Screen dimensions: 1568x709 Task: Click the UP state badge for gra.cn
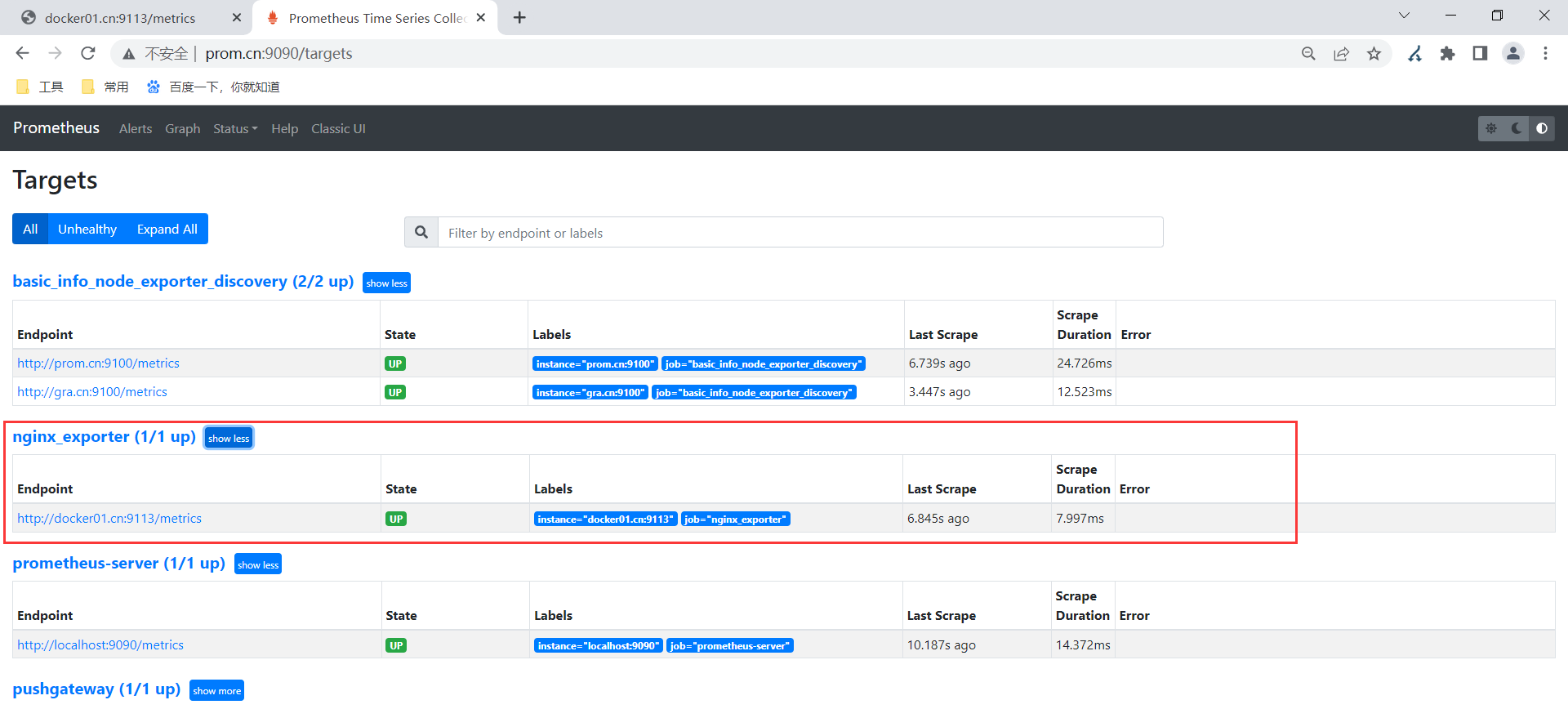pyautogui.click(x=395, y=392)
